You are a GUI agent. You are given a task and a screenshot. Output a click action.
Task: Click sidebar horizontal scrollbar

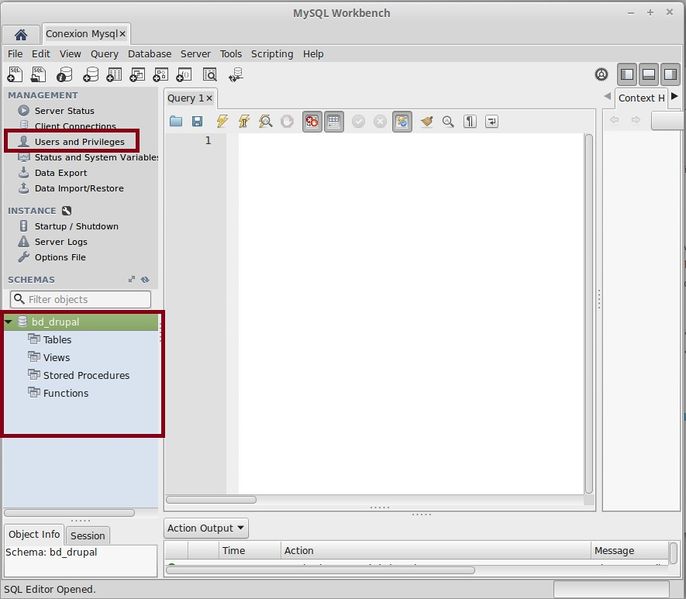(x=69, y=512)
